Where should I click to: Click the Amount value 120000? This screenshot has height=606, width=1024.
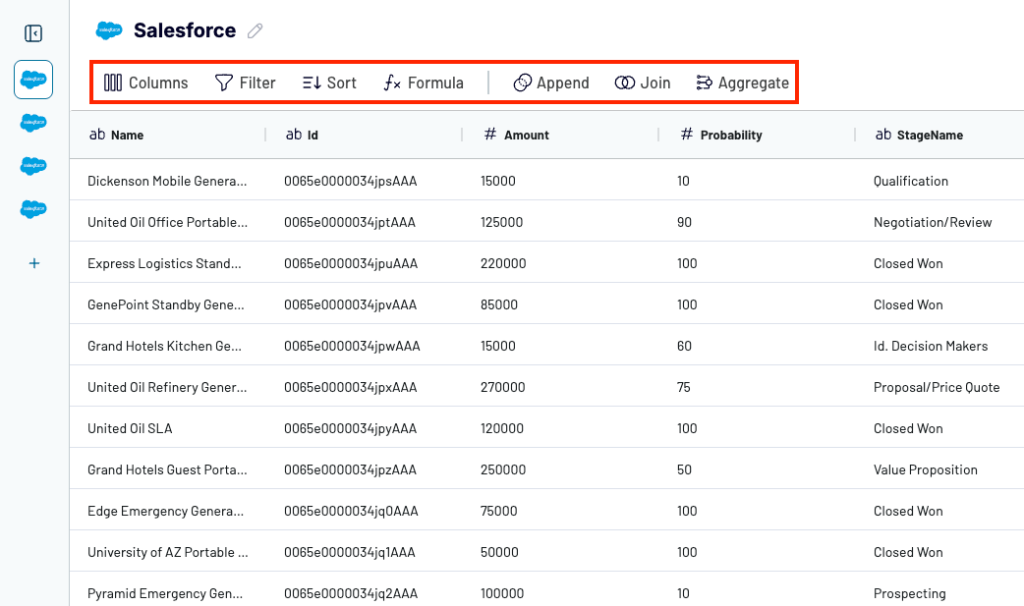coord(502,428)
